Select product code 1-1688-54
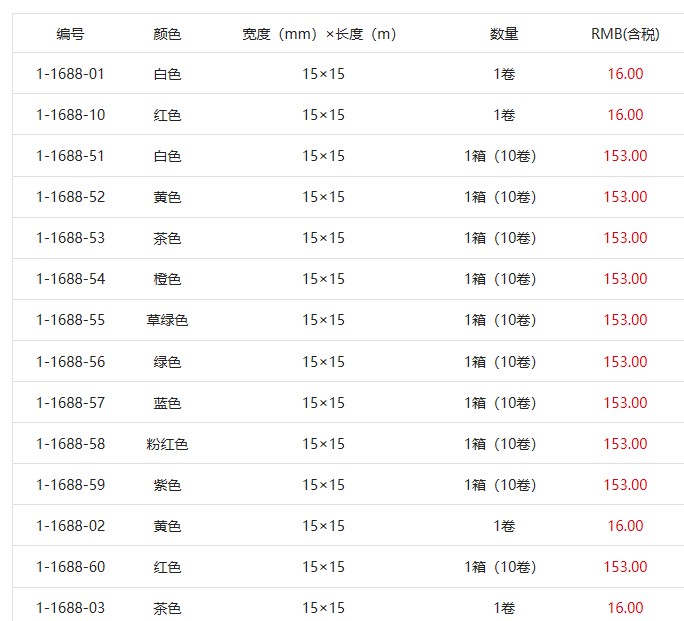684x621 pixels. click(x=70, y=279)
